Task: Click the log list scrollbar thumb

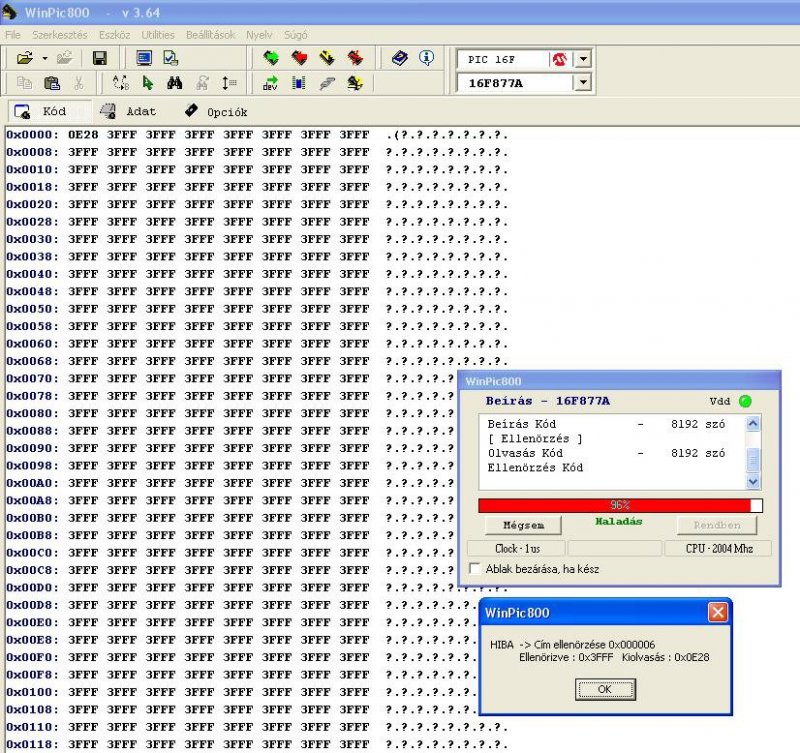Action: 753,460
